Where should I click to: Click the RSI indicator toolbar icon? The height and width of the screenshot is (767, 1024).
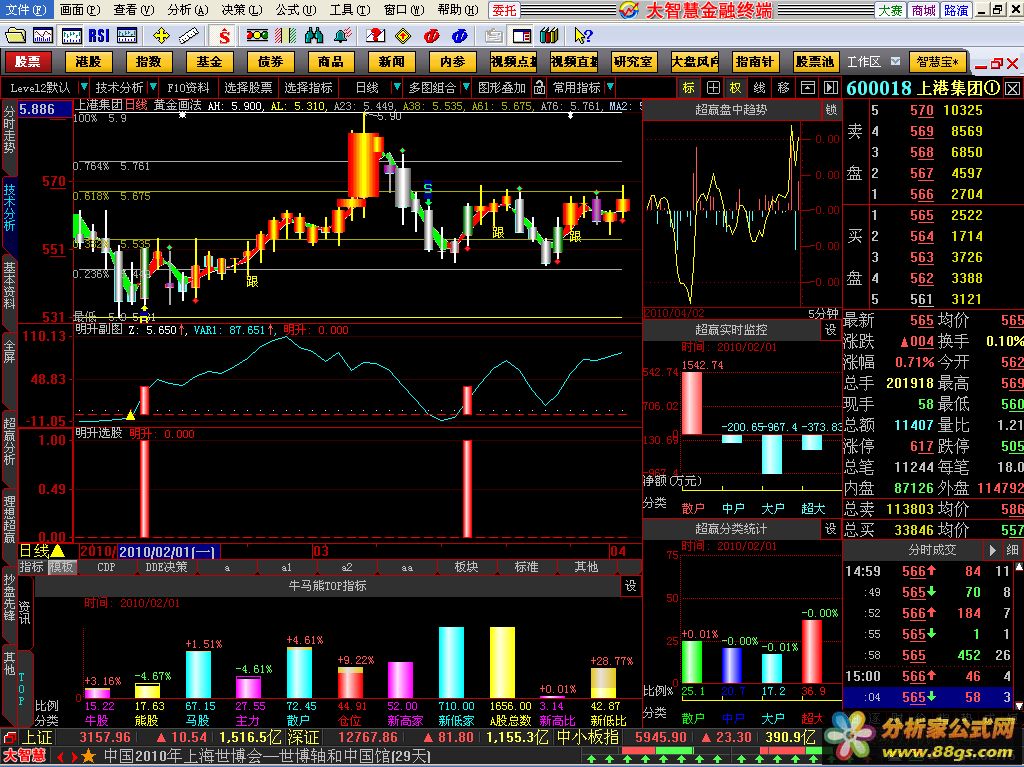click(x=99, y=35)
